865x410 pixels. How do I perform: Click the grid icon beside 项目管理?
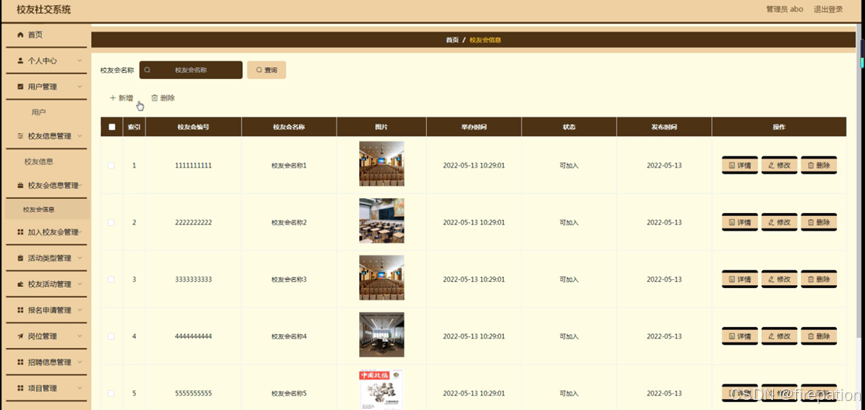point(20,388)
